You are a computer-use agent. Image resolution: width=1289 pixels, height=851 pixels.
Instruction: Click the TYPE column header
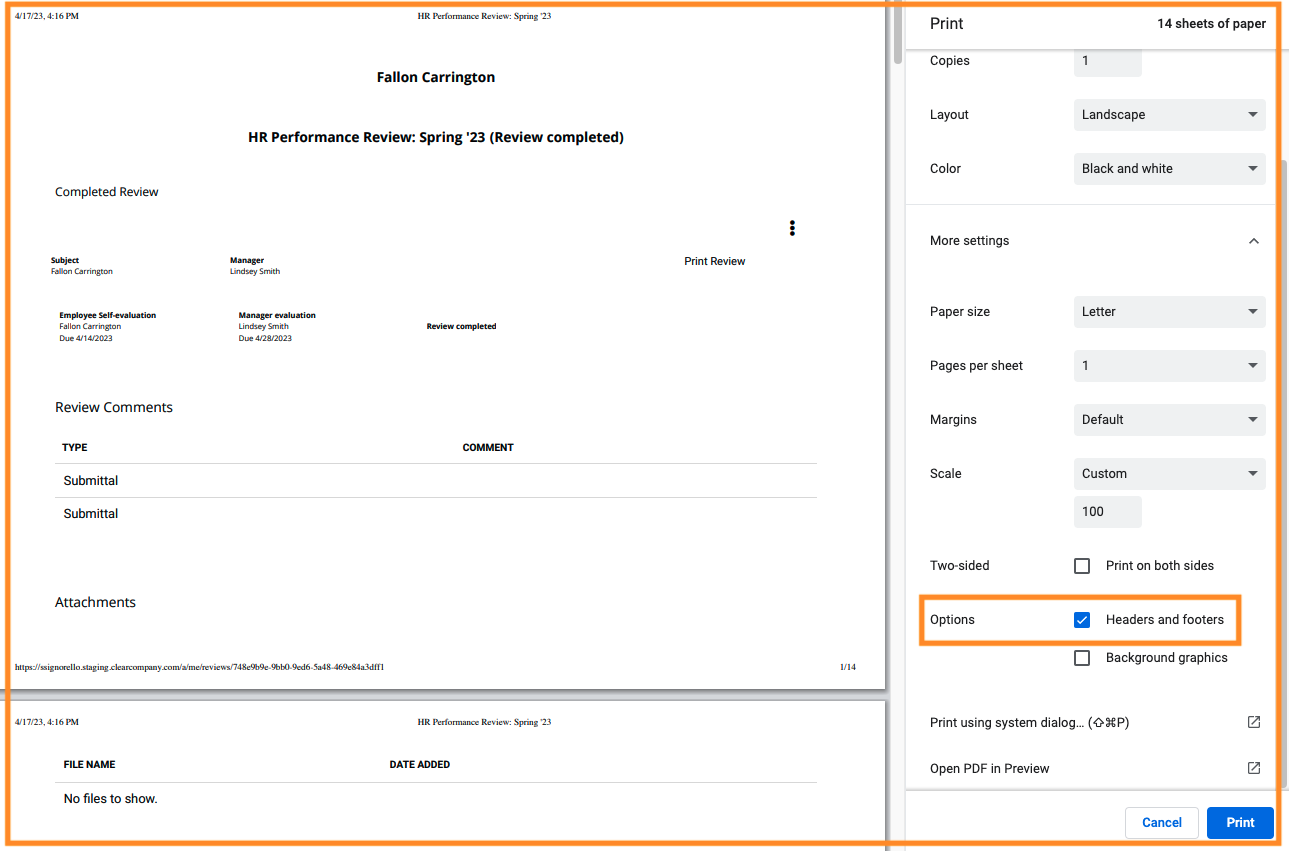[75, 448]
